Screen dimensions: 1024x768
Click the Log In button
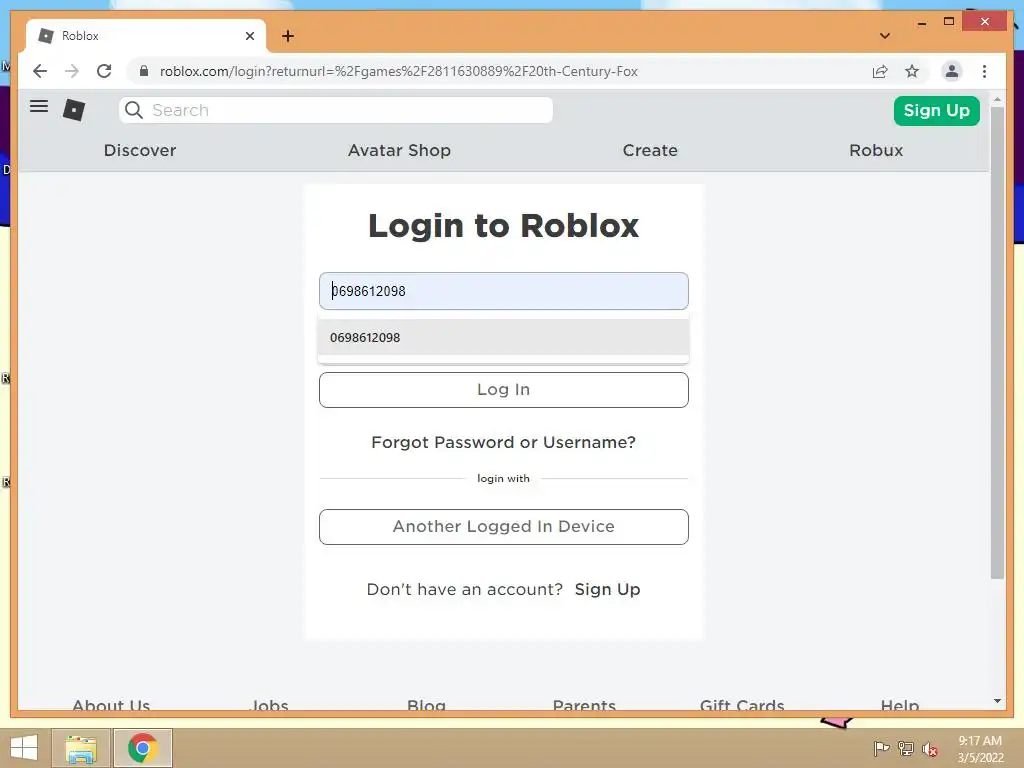[504, 390]
